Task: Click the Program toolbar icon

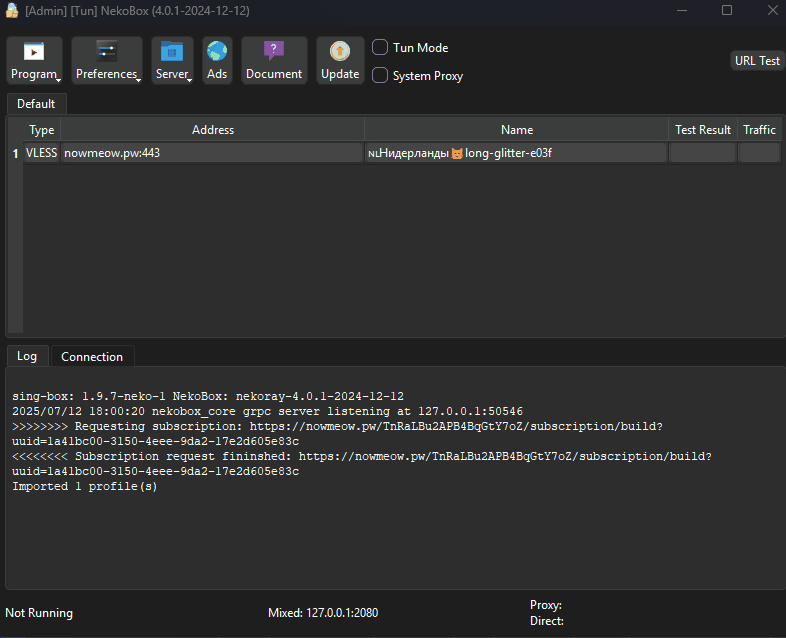Action: coord(34,52)
